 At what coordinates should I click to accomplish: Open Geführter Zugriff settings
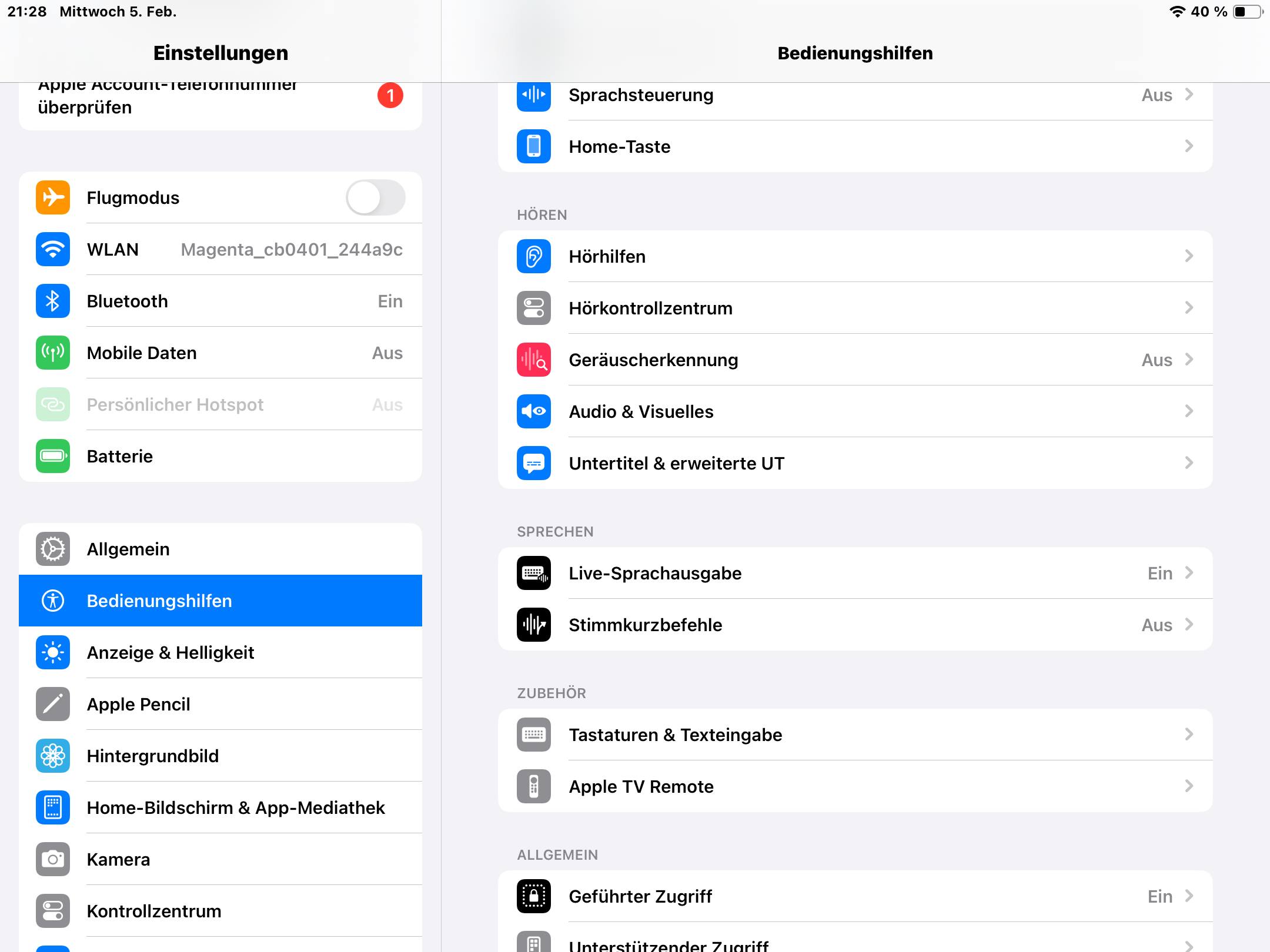855,896
